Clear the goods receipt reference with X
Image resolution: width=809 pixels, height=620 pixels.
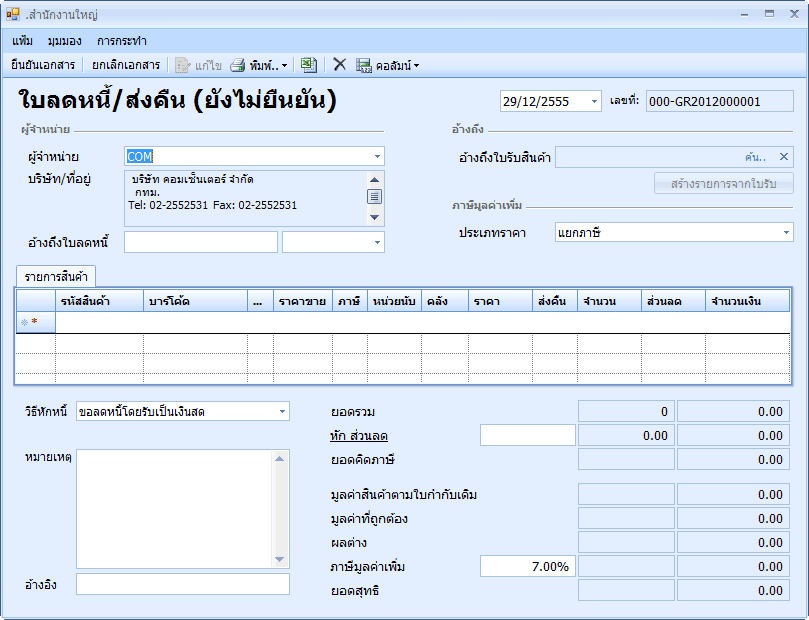pos(784,157)
